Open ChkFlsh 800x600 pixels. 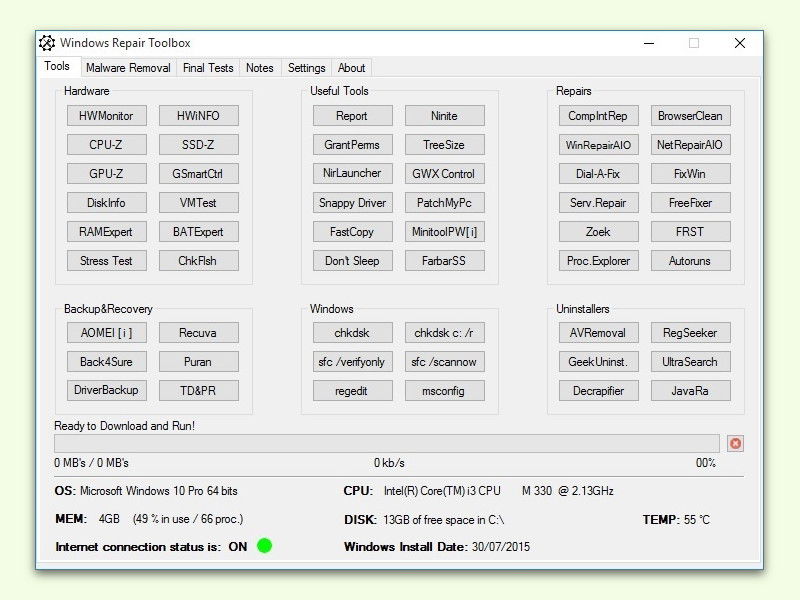click(x=198, y=261)
